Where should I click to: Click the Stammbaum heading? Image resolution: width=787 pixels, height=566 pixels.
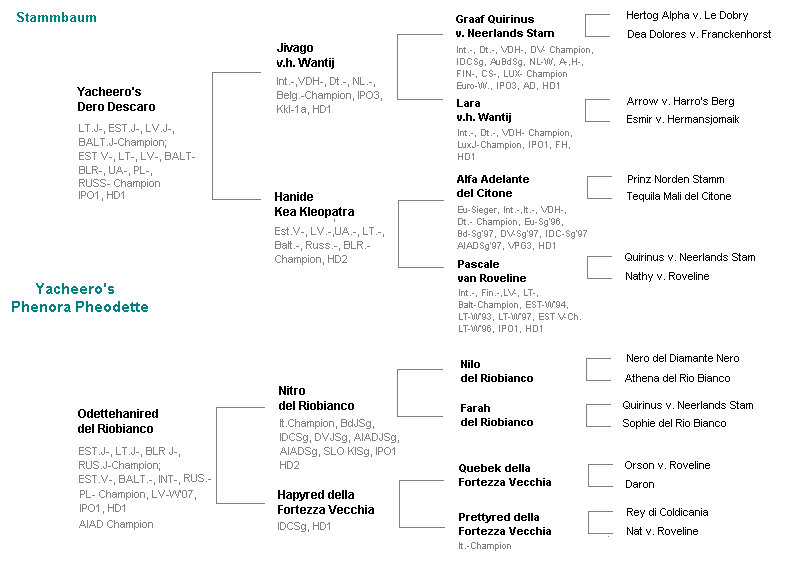56,18
